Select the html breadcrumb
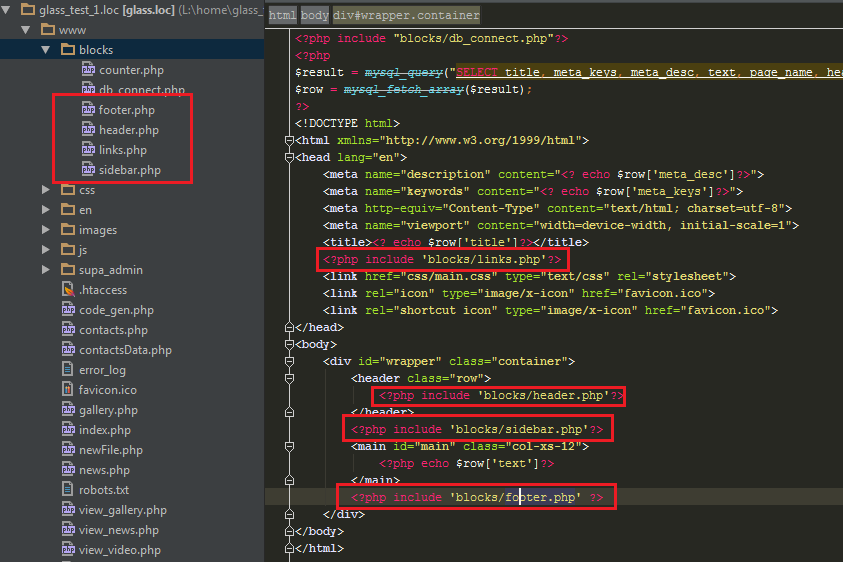 [x=282, y=16]
